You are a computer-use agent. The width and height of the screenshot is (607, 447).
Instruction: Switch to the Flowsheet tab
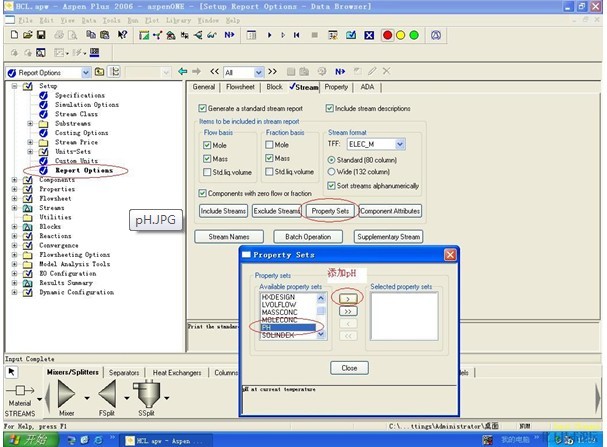pyautogui.click(x=240, y=87)
